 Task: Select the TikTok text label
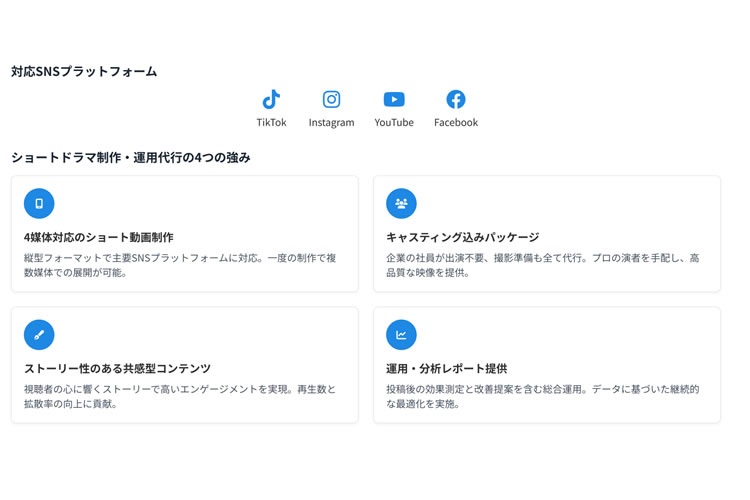click(271, 122)
